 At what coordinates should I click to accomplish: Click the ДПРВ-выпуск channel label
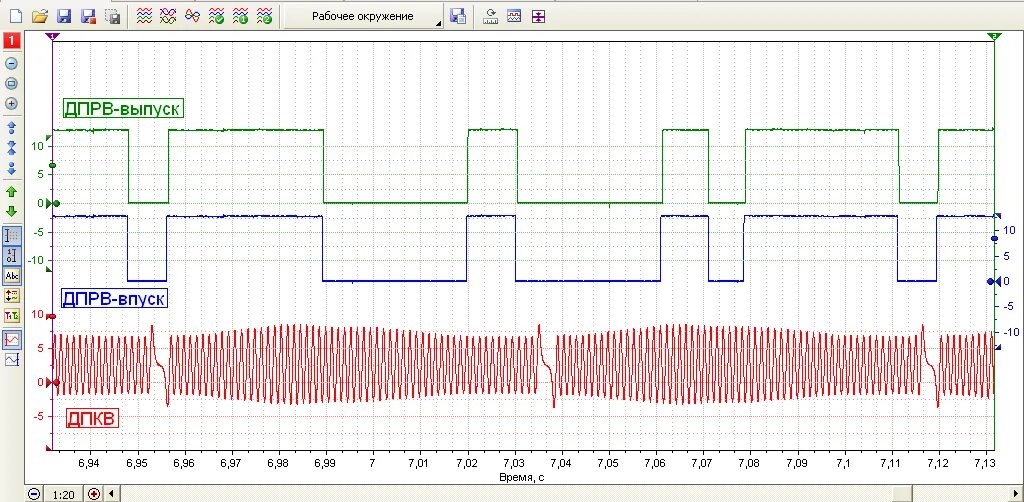point(123,108)
